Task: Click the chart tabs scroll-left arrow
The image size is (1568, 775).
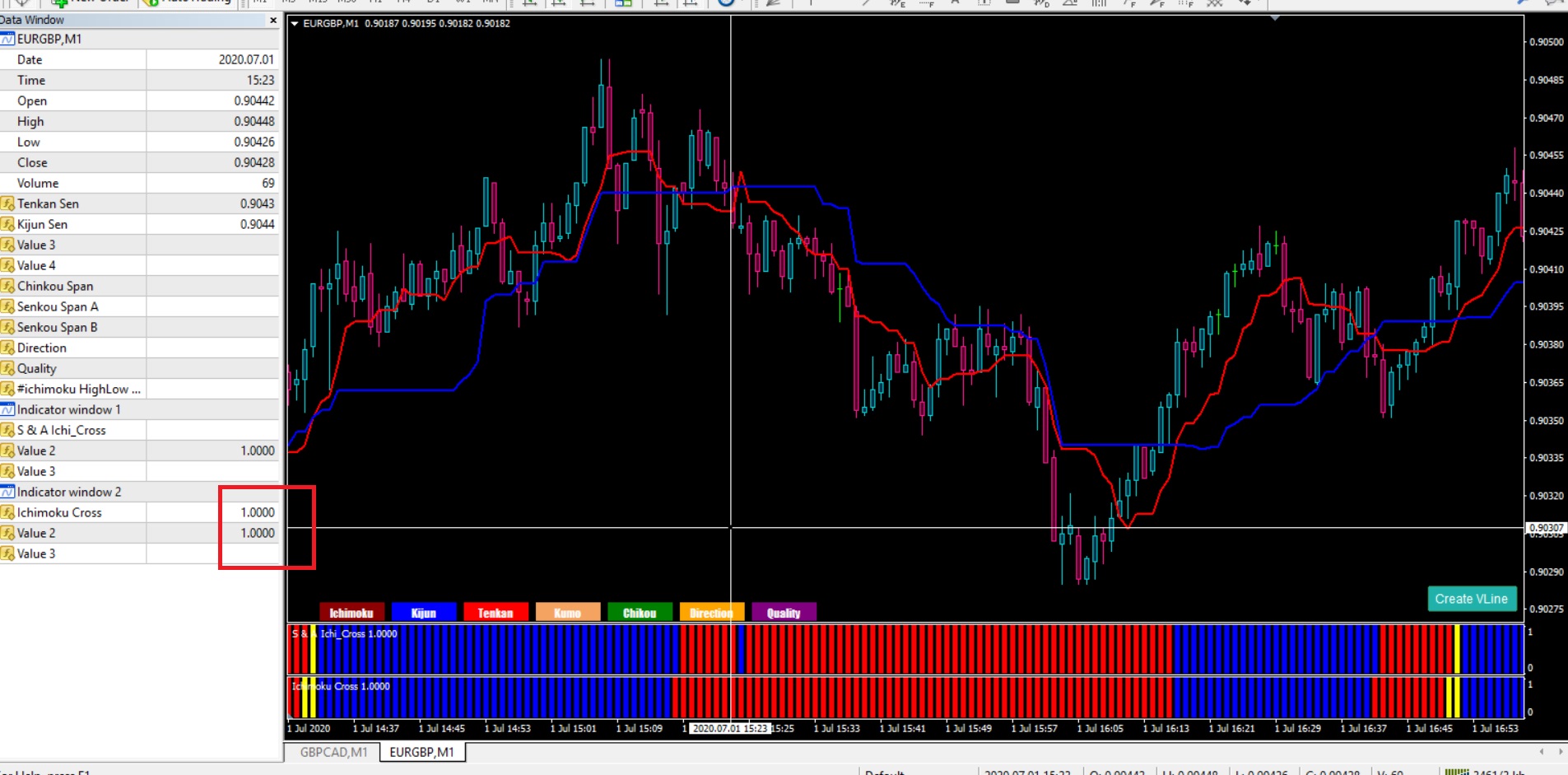Action: [x=1542, y=751]
